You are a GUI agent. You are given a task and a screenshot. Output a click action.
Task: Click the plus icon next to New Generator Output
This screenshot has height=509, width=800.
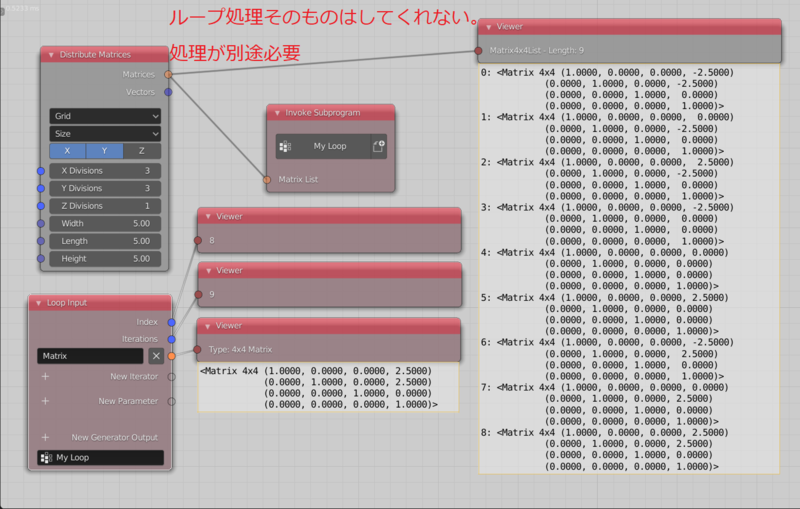click(45, 437)
